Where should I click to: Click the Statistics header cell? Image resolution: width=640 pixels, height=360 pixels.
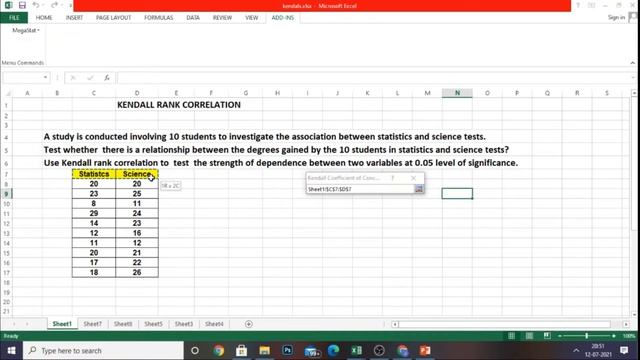(x=94, y=174)
